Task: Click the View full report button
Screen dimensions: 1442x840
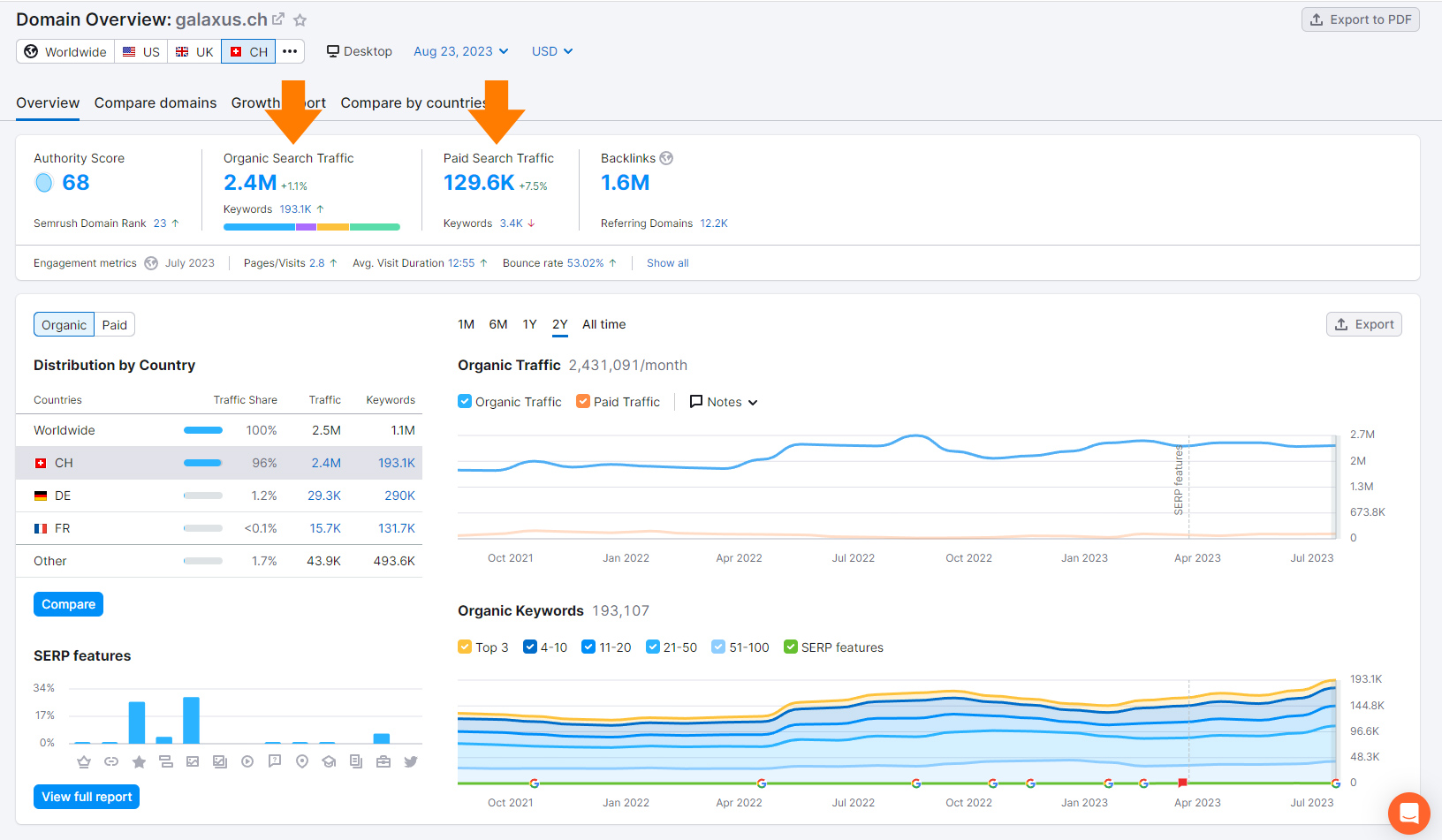Action: click(x=87, y=797)
